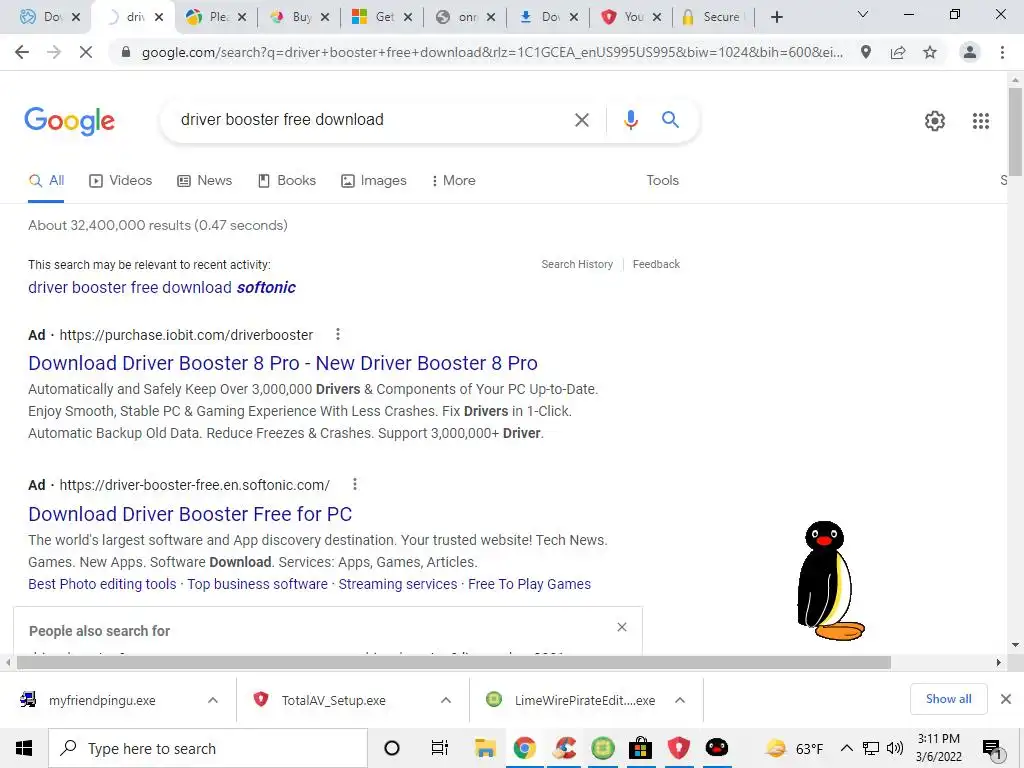
Task: Click the location pin icon in address bar
Action: [866, 52]
